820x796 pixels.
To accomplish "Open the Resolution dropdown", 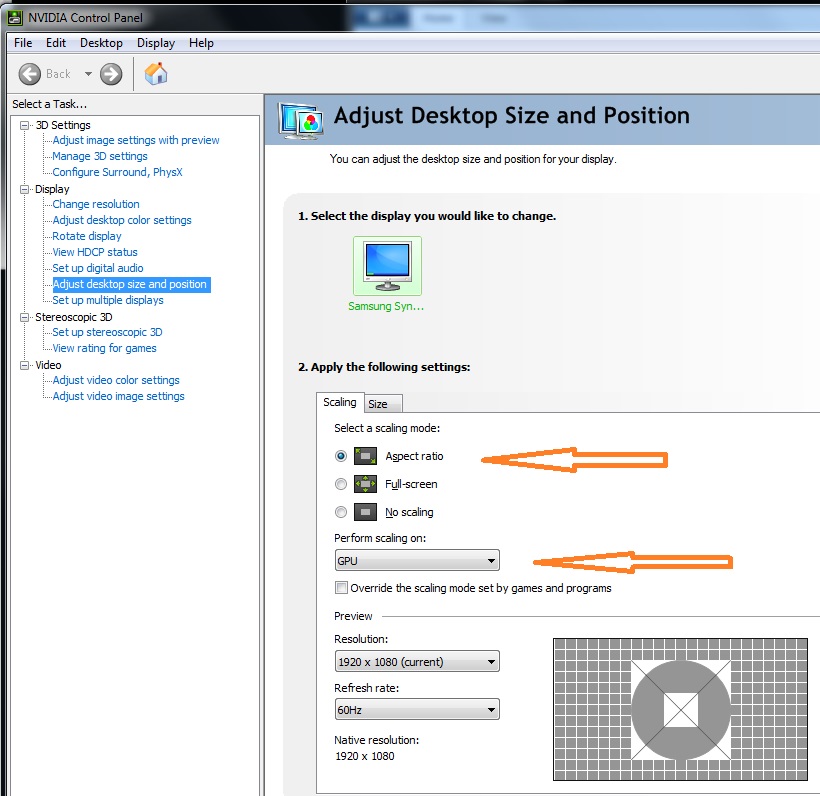I will (417, 661).
